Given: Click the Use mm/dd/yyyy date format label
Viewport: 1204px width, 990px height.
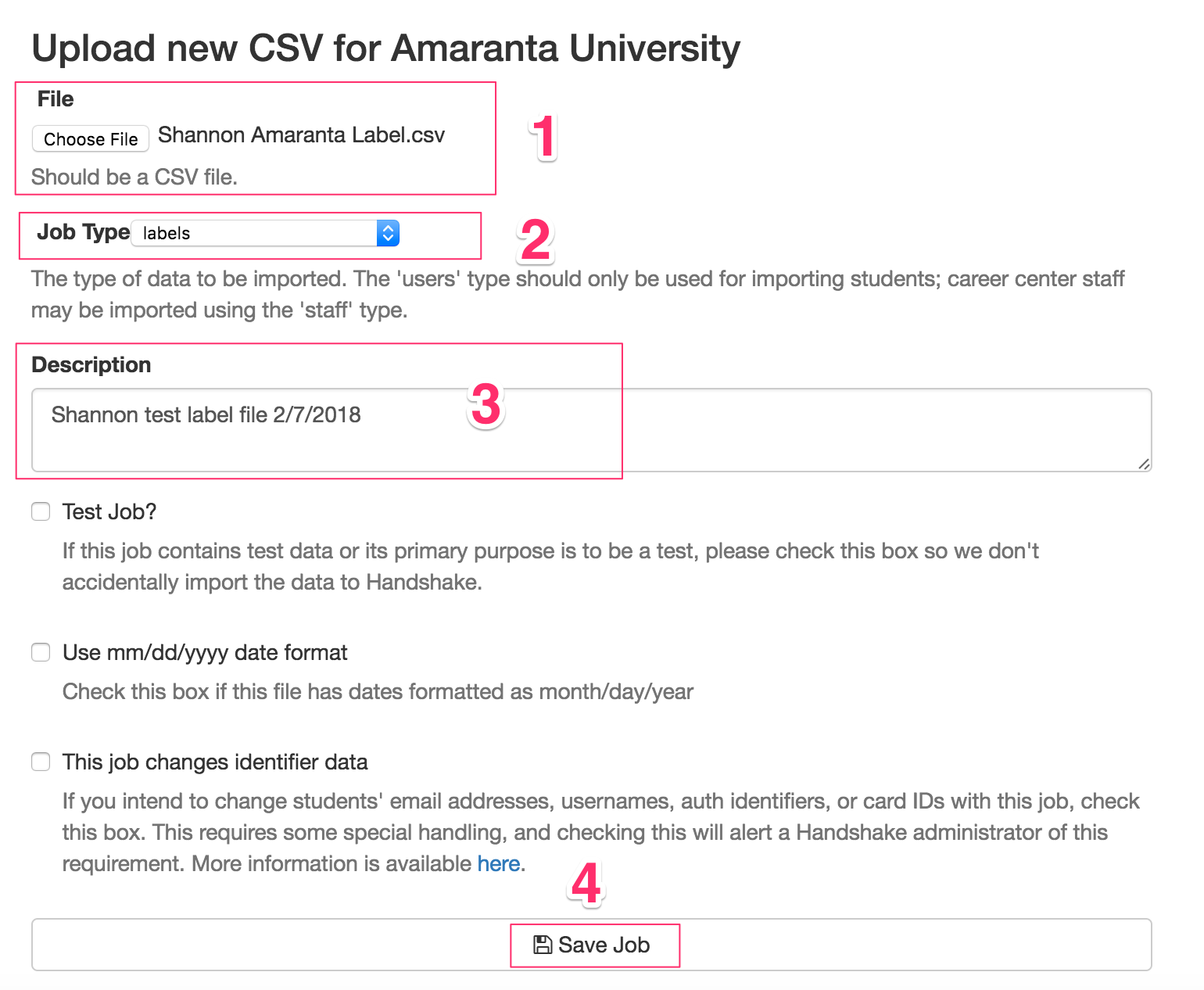Looking at the screenshot, I should point(205,652).
